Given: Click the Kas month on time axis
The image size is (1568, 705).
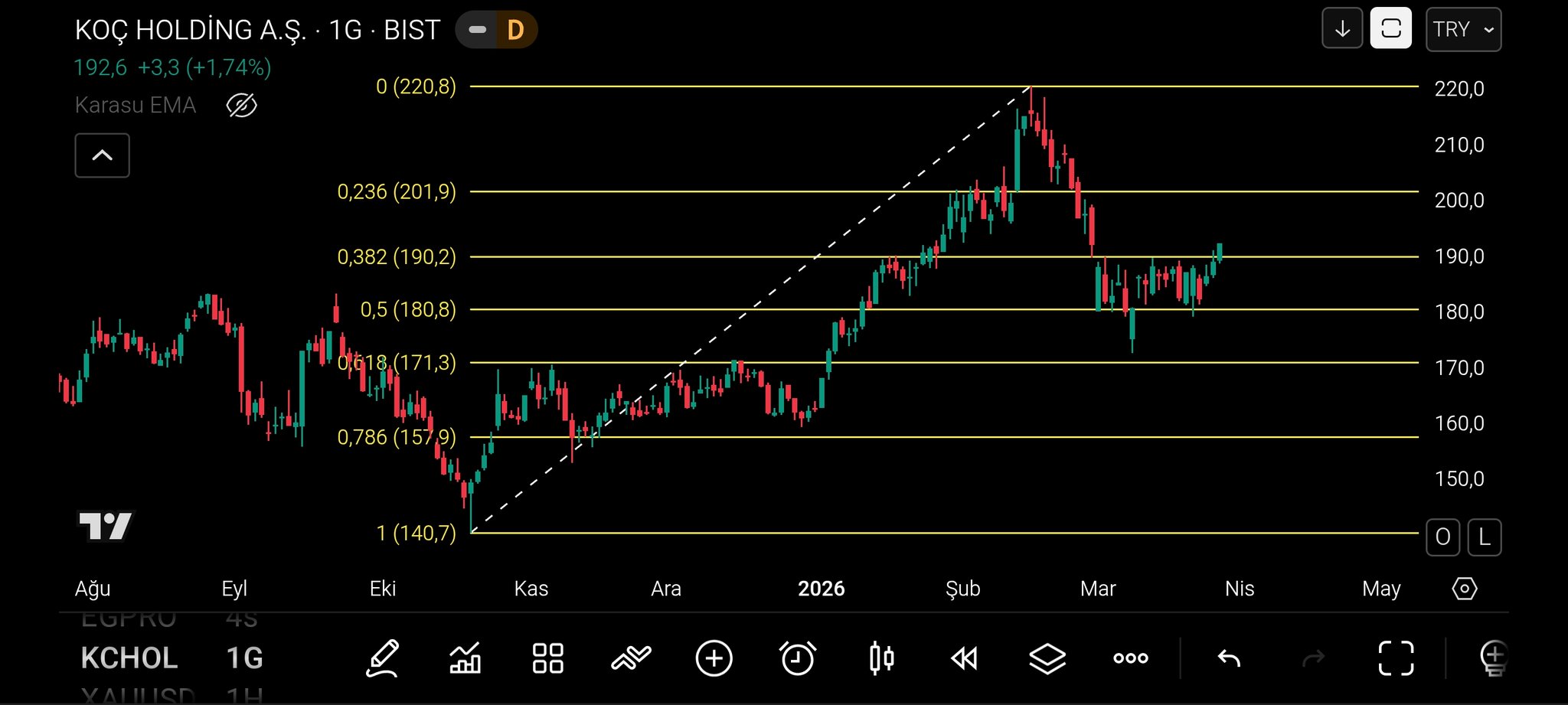Looking at the screenshot, I should (x=531, y=589).
